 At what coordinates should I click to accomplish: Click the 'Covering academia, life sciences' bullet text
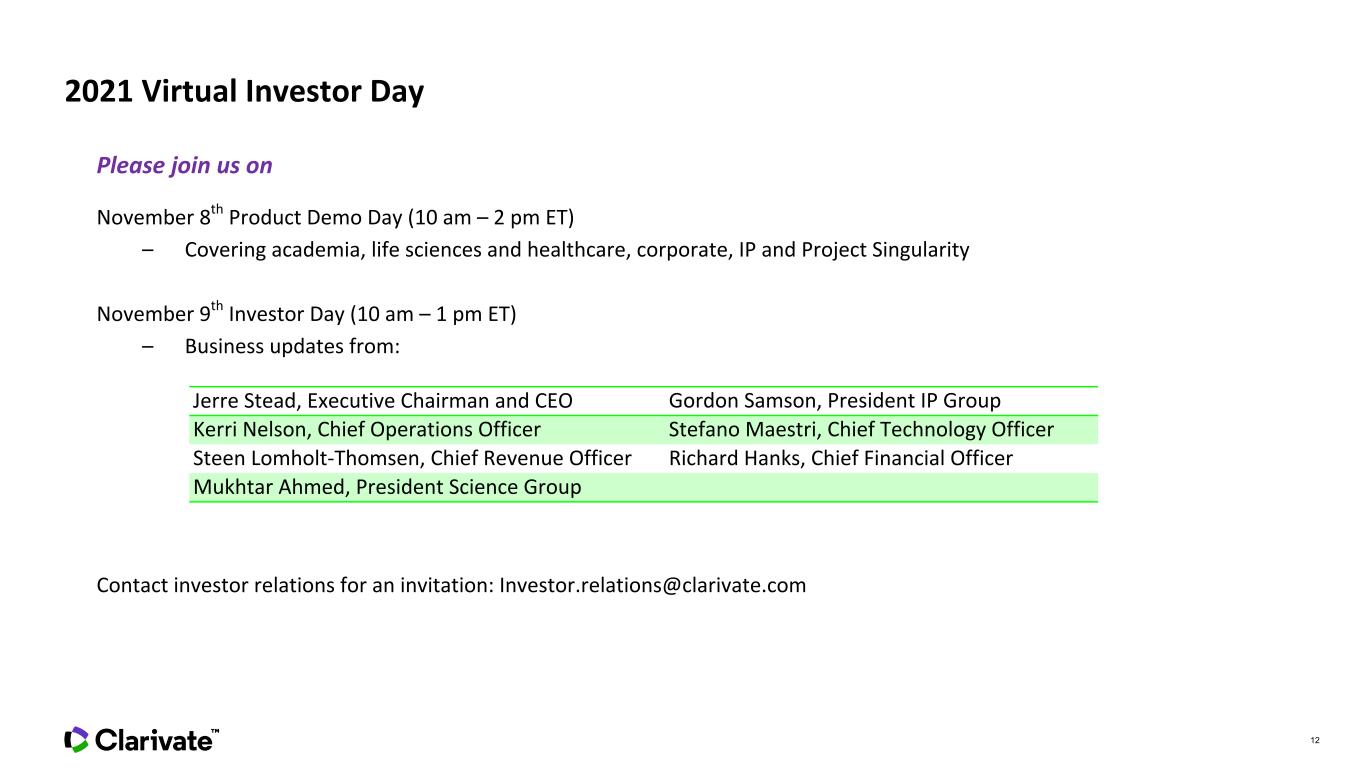click(577, 250)
